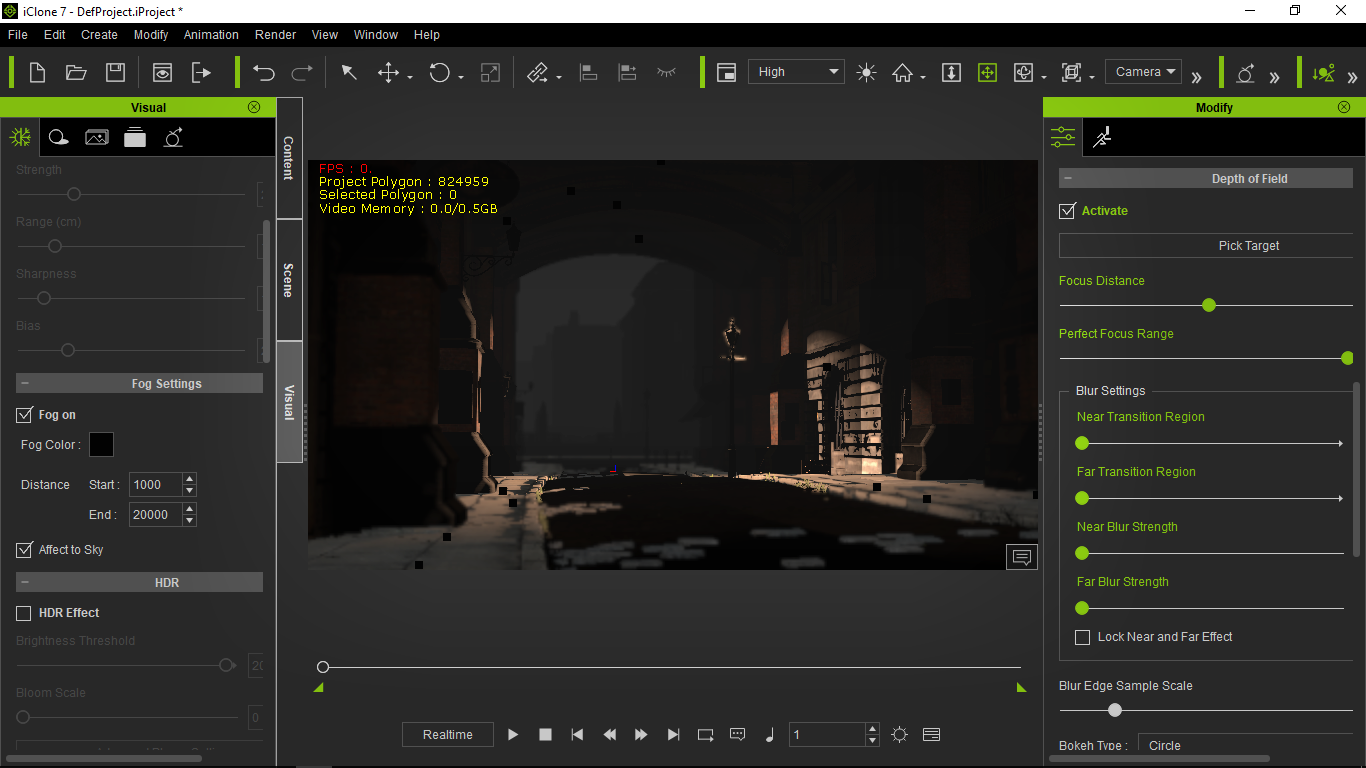1366x768 pixels.
Task: Expand the Move tool dropdown arrow
Action: pyautogui.click(x=410, y=77)
